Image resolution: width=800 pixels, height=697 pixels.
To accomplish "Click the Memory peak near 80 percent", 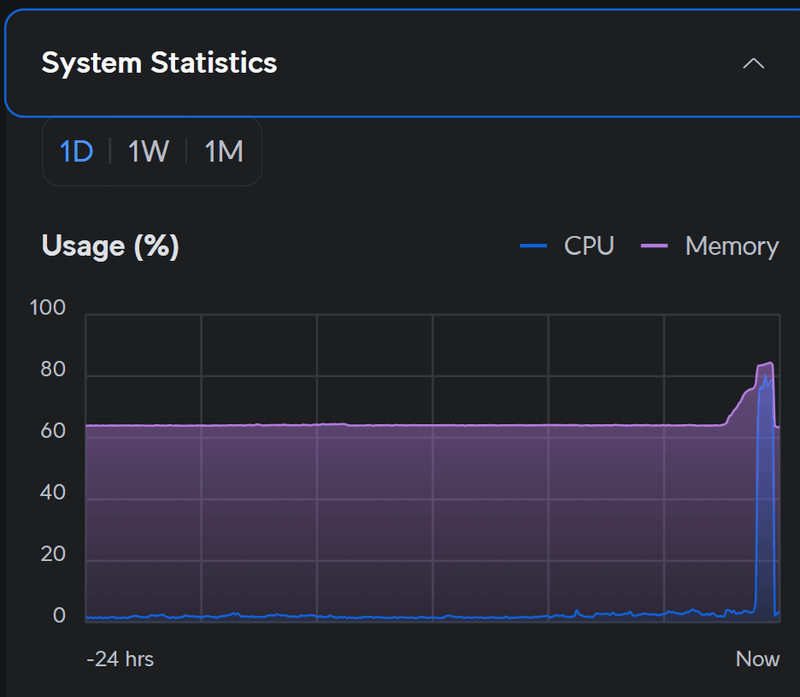I will coord(767,364).
